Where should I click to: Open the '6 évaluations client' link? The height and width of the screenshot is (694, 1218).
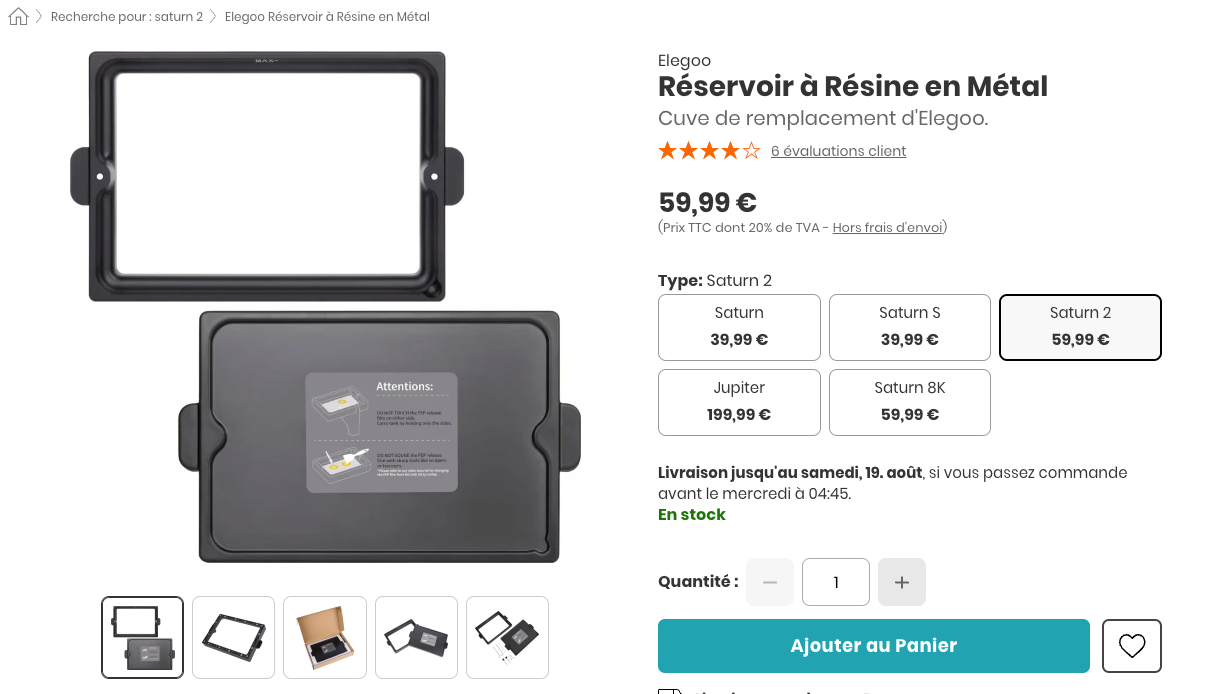[838, 151]
